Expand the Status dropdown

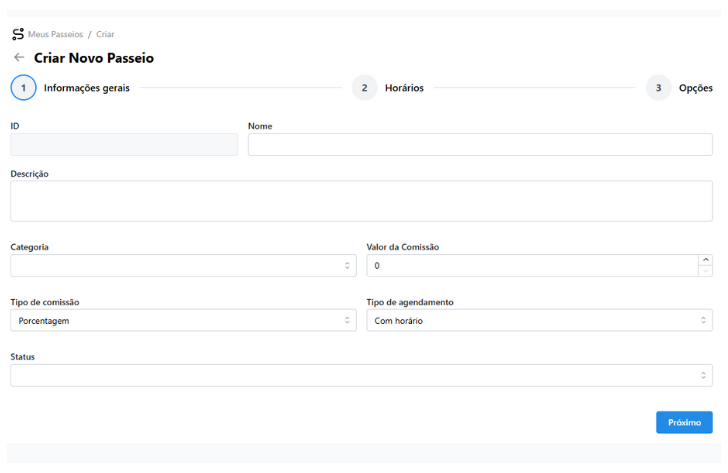point(361,376)
